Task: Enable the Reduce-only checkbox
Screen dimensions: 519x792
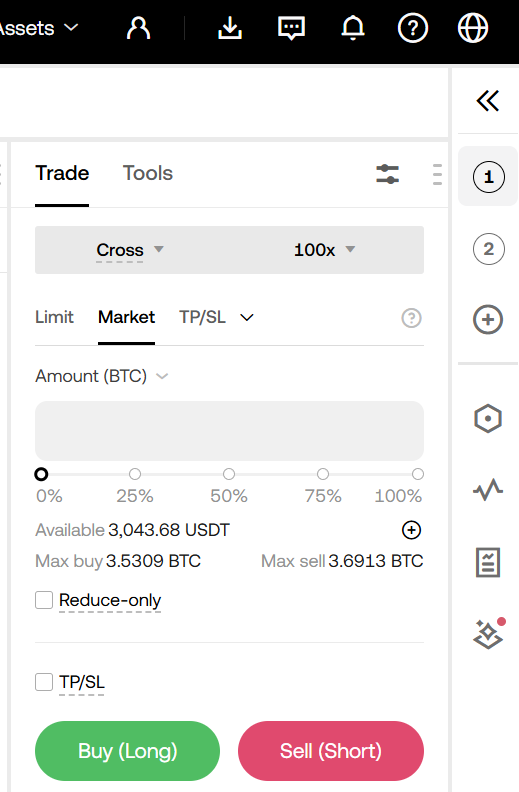Action: tap(44, 600)
